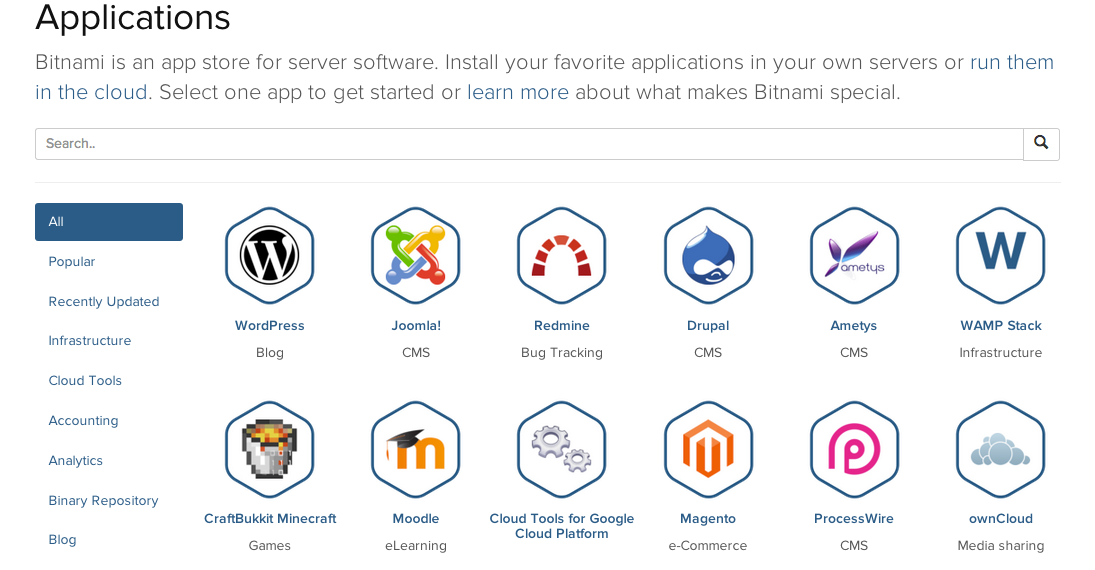Open the Drupal title link

[x=708, y=326]
